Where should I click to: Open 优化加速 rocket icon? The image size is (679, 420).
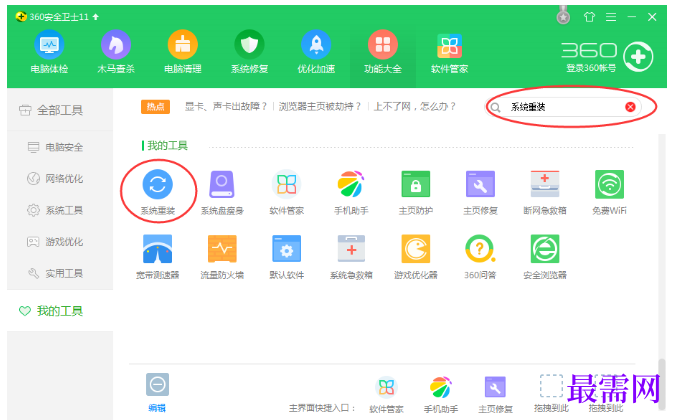click(x=316, y=45)
